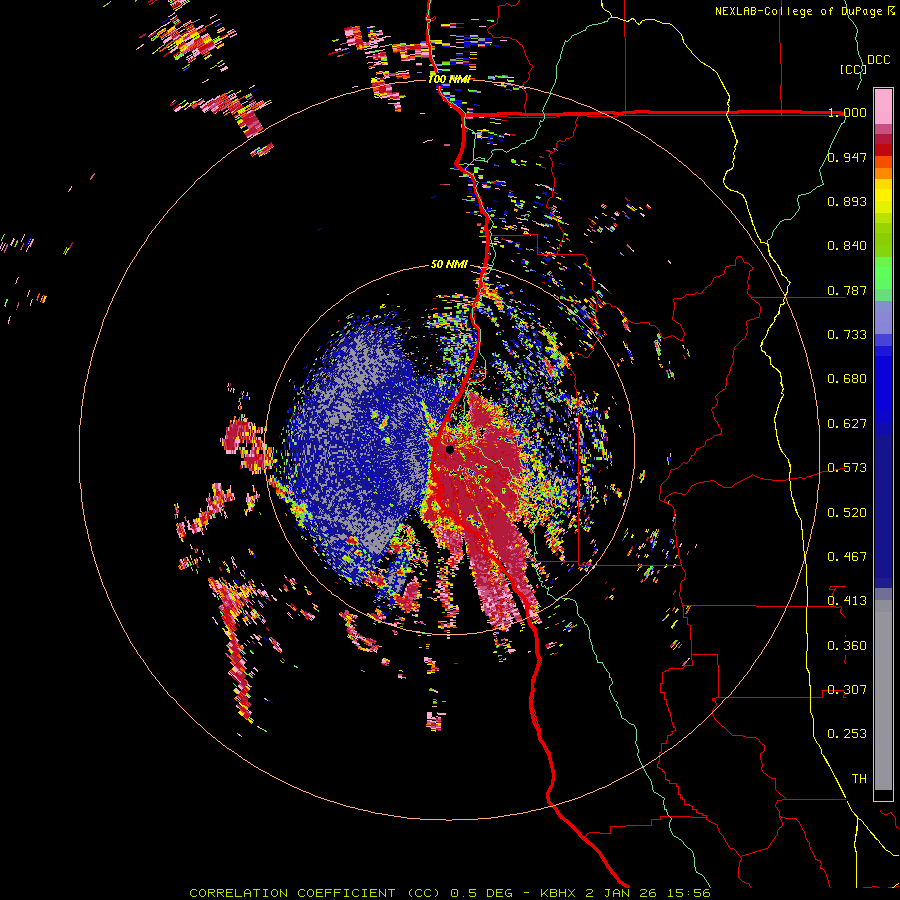
Task: Select the 1.000 scale value
Action: pos(847,112)
